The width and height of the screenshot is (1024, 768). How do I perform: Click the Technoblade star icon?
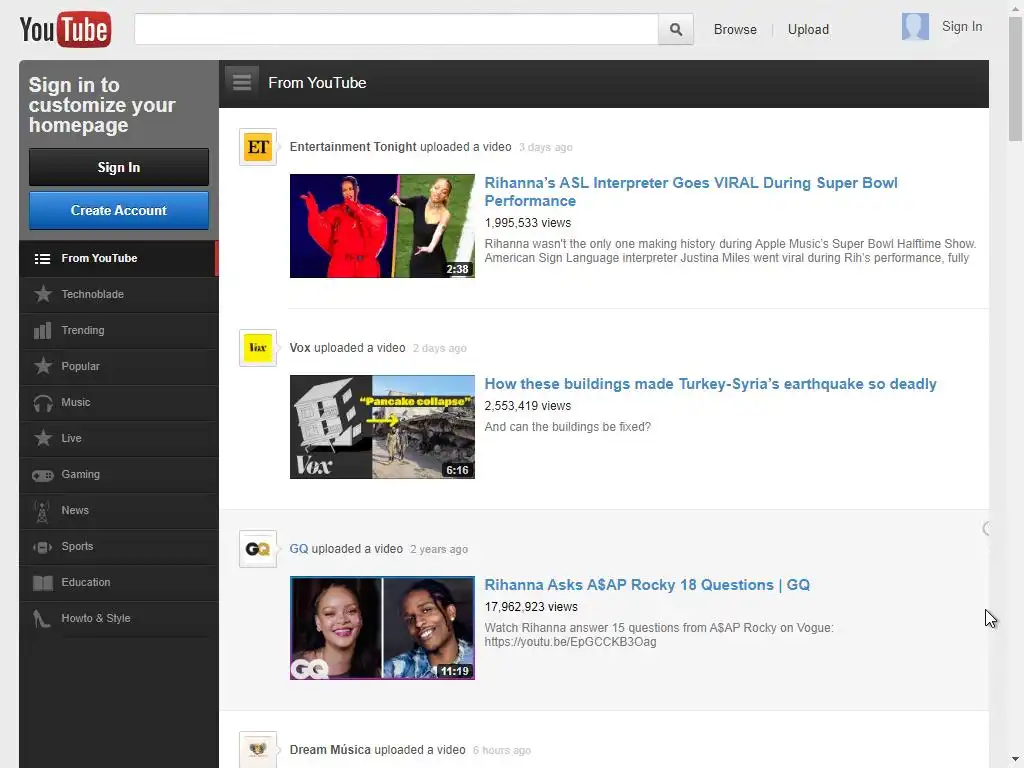(x=43, y=294)
